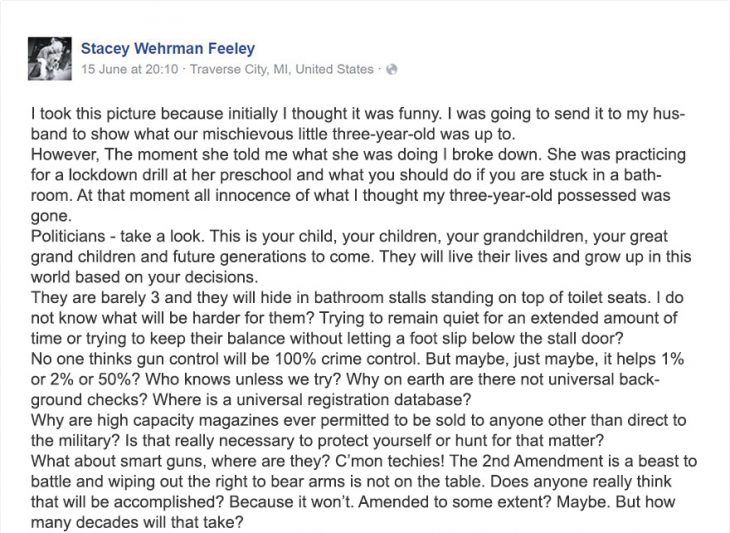Screen dimensions: 730x533
Task: Open the "15 June at 20:10" timestamp link
Action: [x=129, y=69]
